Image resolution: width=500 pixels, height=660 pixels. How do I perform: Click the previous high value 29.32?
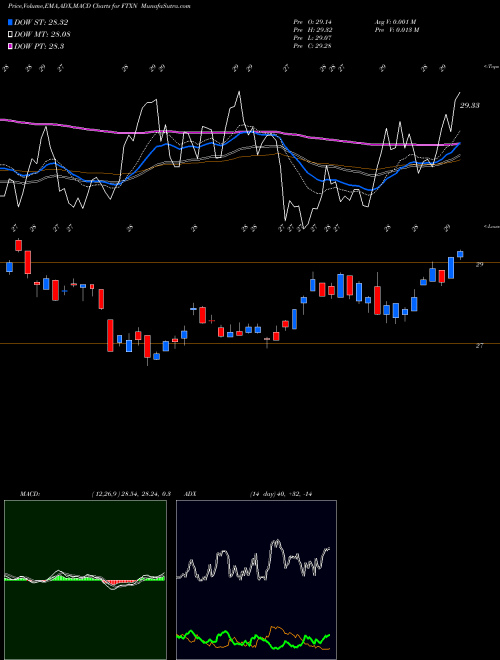tap(323, 30)
